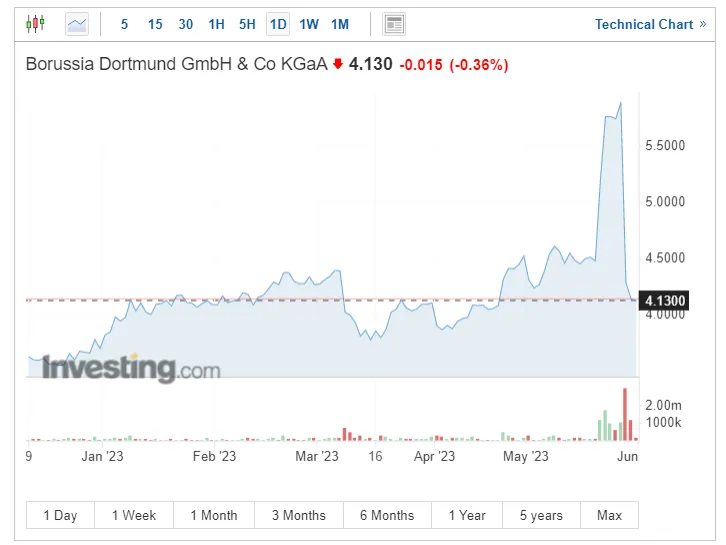Click the (-0.36%) percent change
This screenshot has height=545, width=726.
479,65
